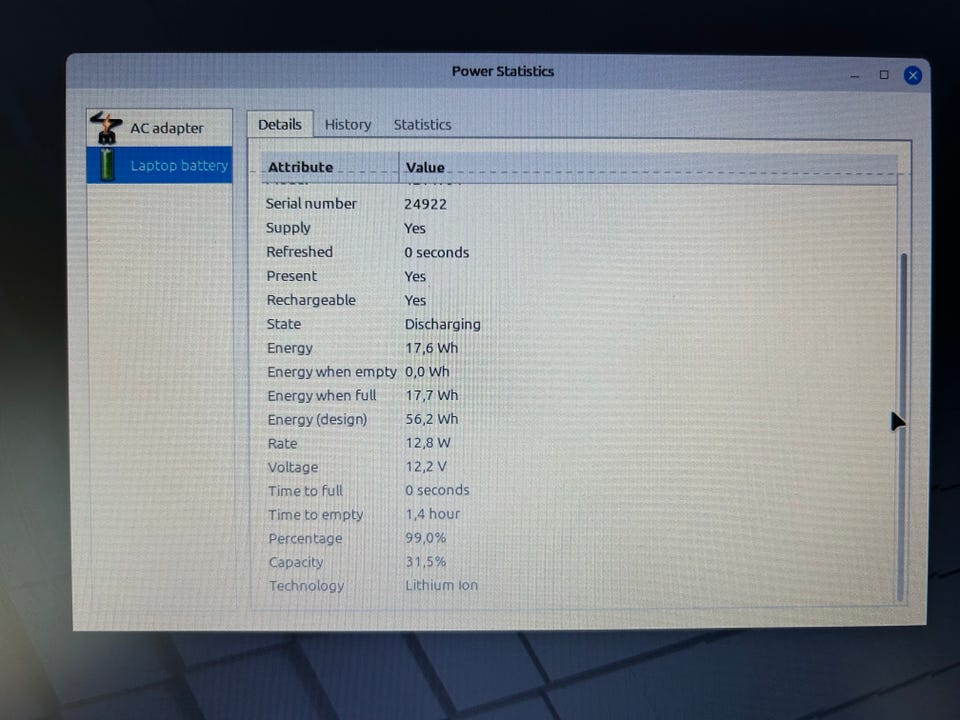Click the 99,0% percentage value
The width and height of the screenshot is (960, 720).
(x=426, y=538)
